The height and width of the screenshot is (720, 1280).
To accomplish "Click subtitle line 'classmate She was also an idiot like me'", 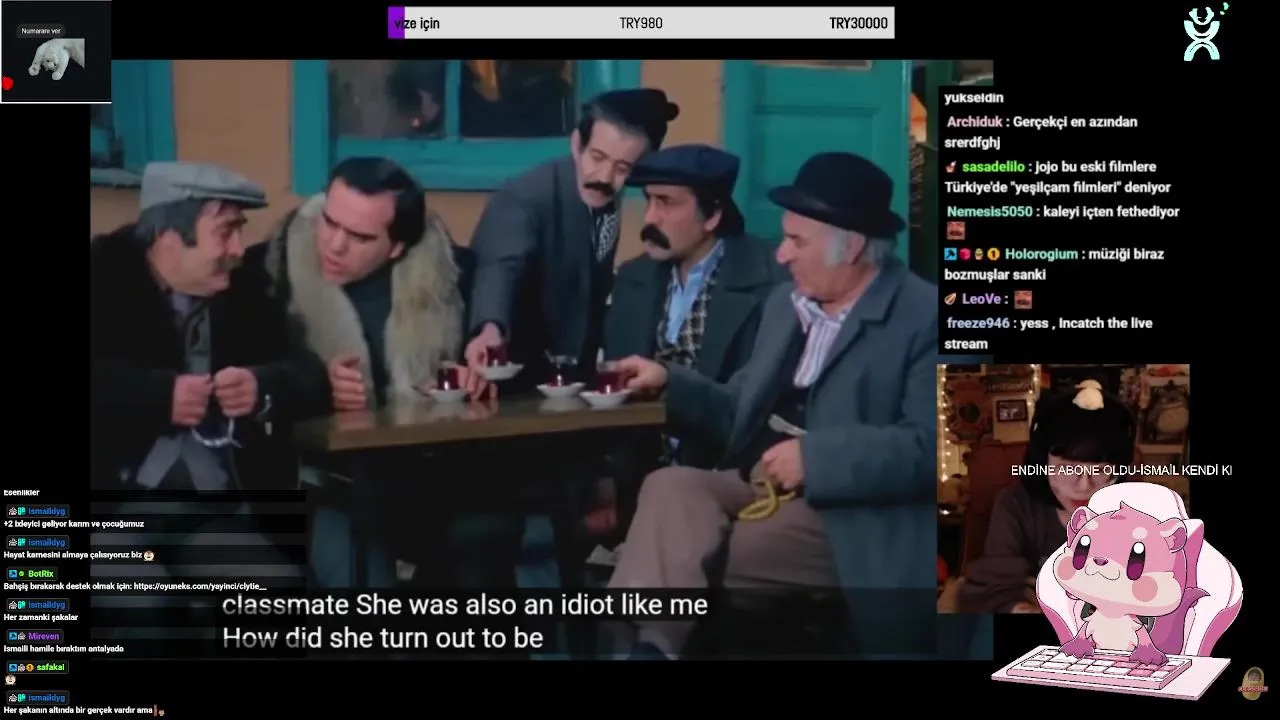I will pos(465,605).
